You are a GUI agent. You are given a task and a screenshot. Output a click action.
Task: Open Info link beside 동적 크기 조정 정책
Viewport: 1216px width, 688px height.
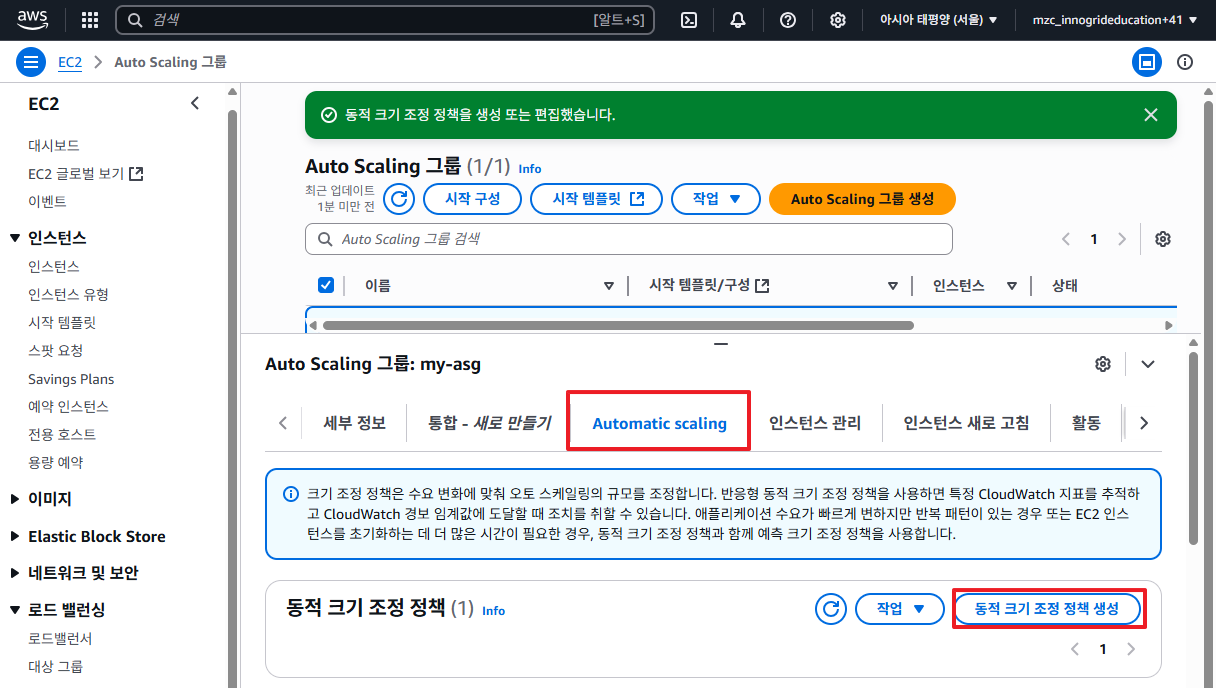tap(494, 610)
